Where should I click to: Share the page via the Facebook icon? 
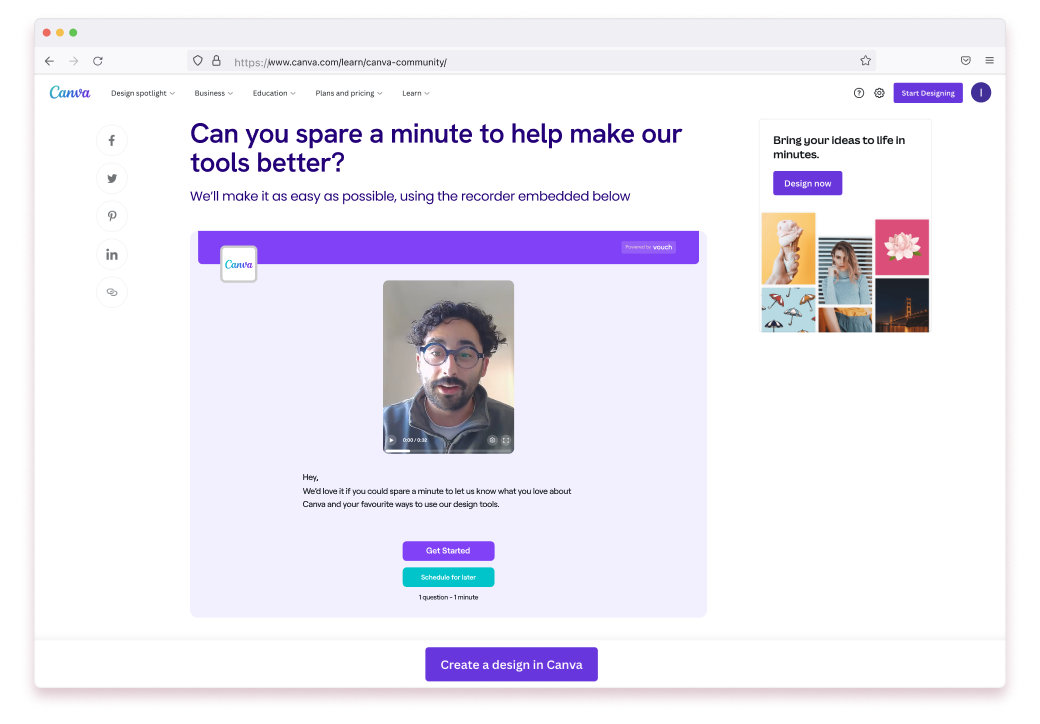point(112,140)
